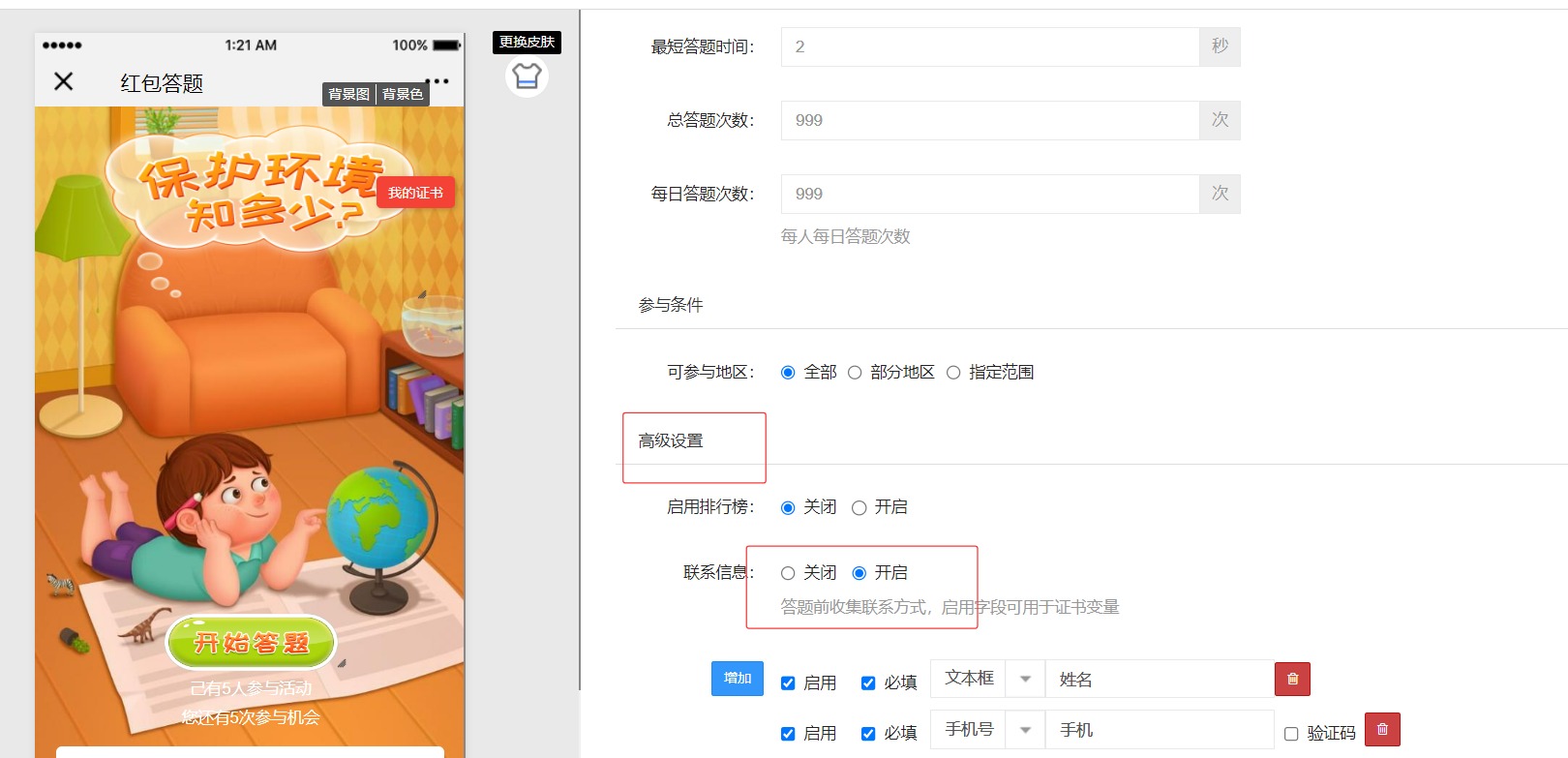Click the 总答题次数 input field
The image size is (1568, 758).
point(990,120)
